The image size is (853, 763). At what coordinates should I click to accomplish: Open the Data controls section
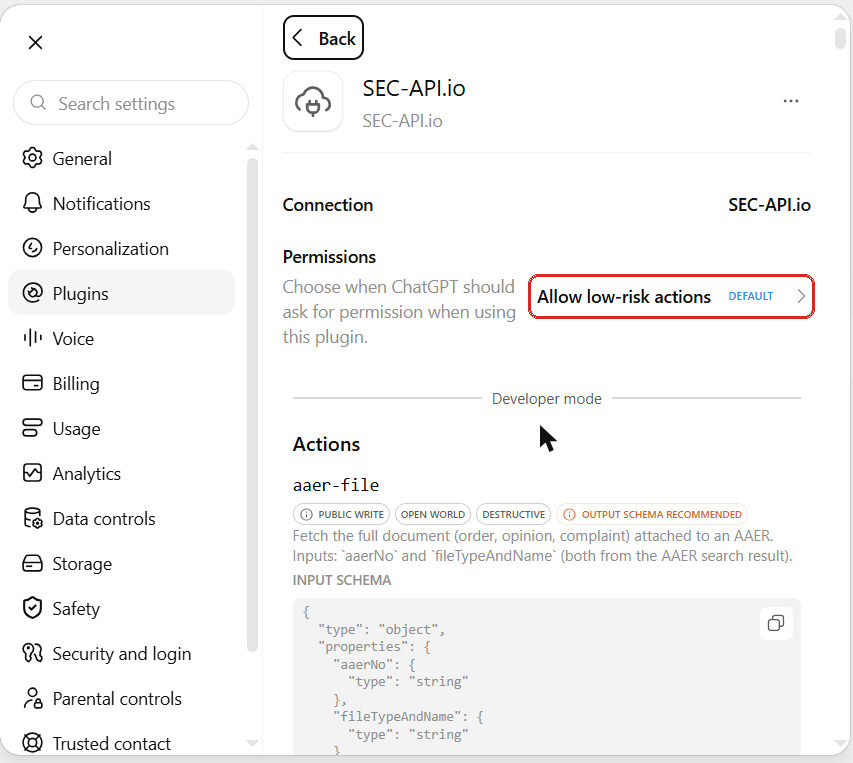point(121,518)
